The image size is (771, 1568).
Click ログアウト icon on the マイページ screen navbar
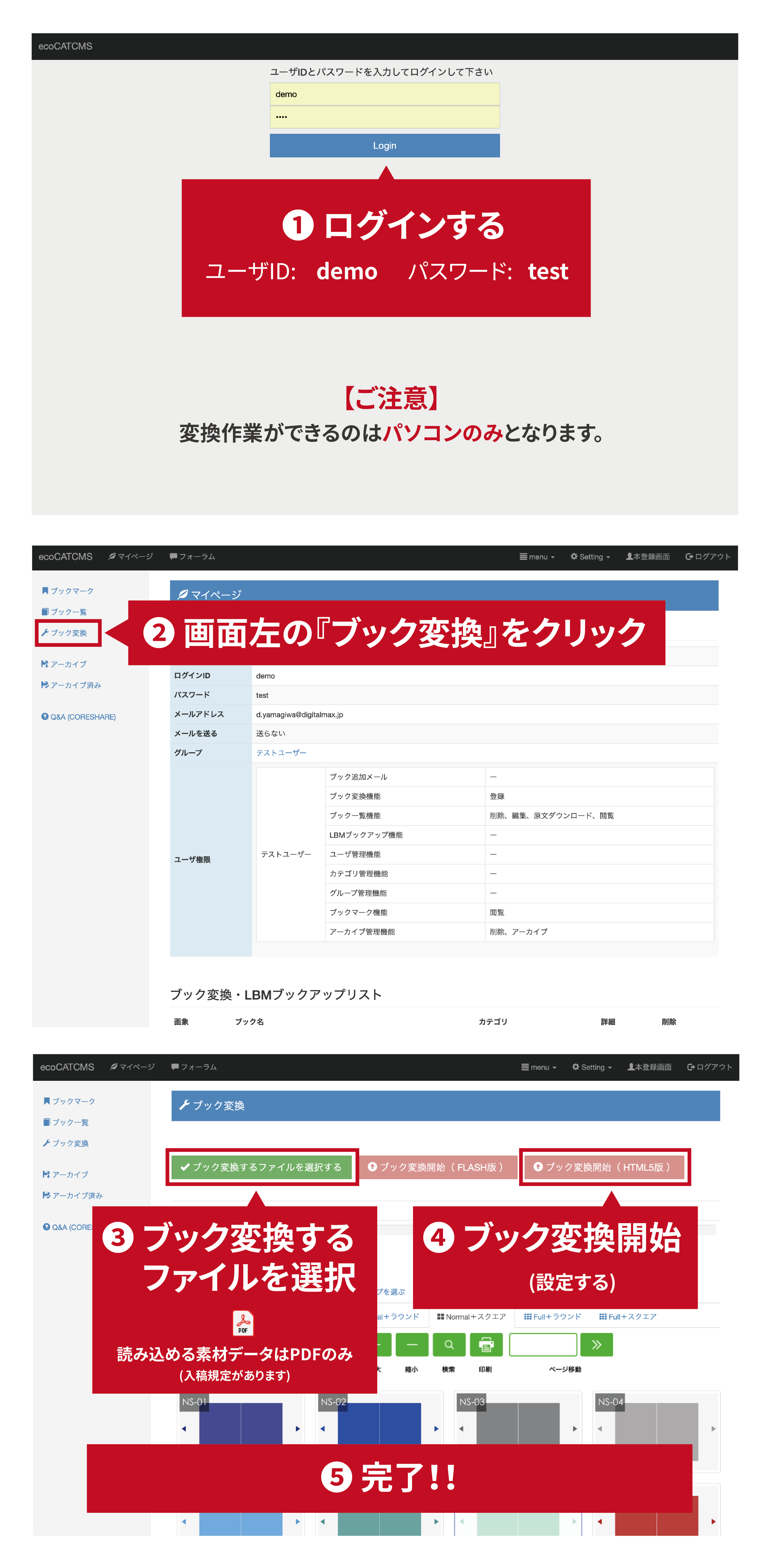click(708, 556)
